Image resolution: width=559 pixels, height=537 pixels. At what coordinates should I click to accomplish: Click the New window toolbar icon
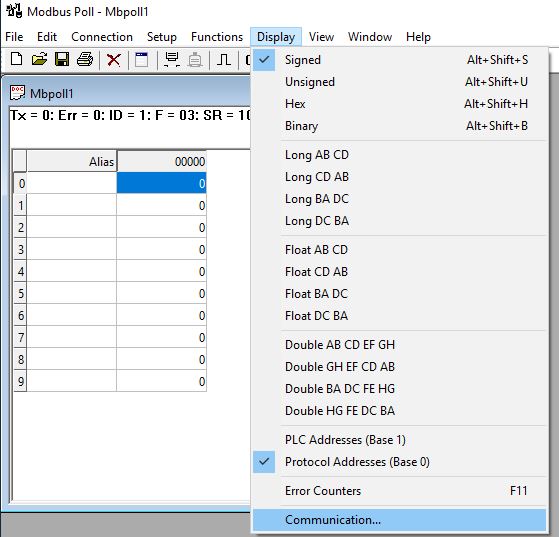[142, 60]
